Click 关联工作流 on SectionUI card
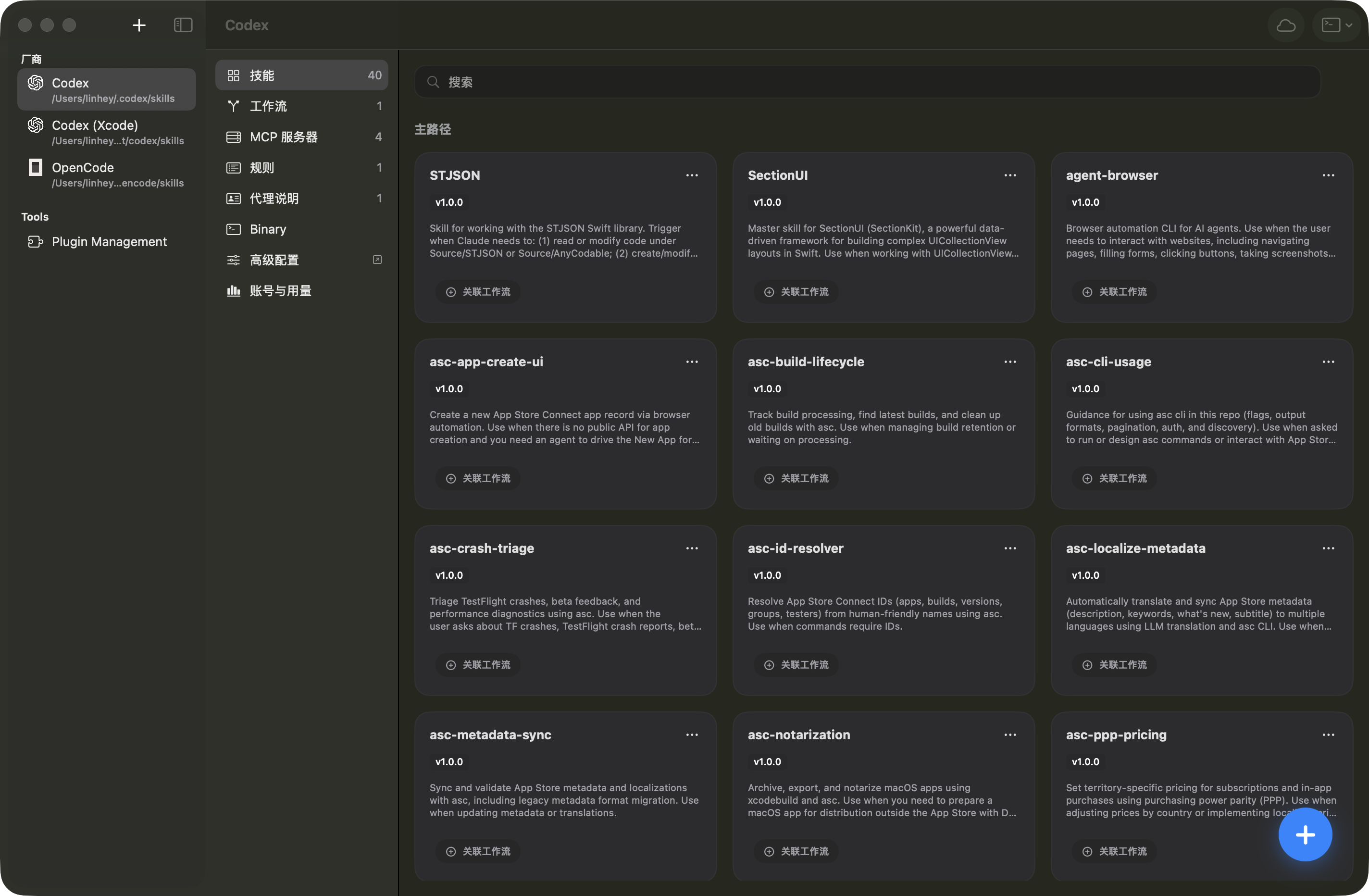Screen dimensions: 1369x896 (x=796, y=292)
